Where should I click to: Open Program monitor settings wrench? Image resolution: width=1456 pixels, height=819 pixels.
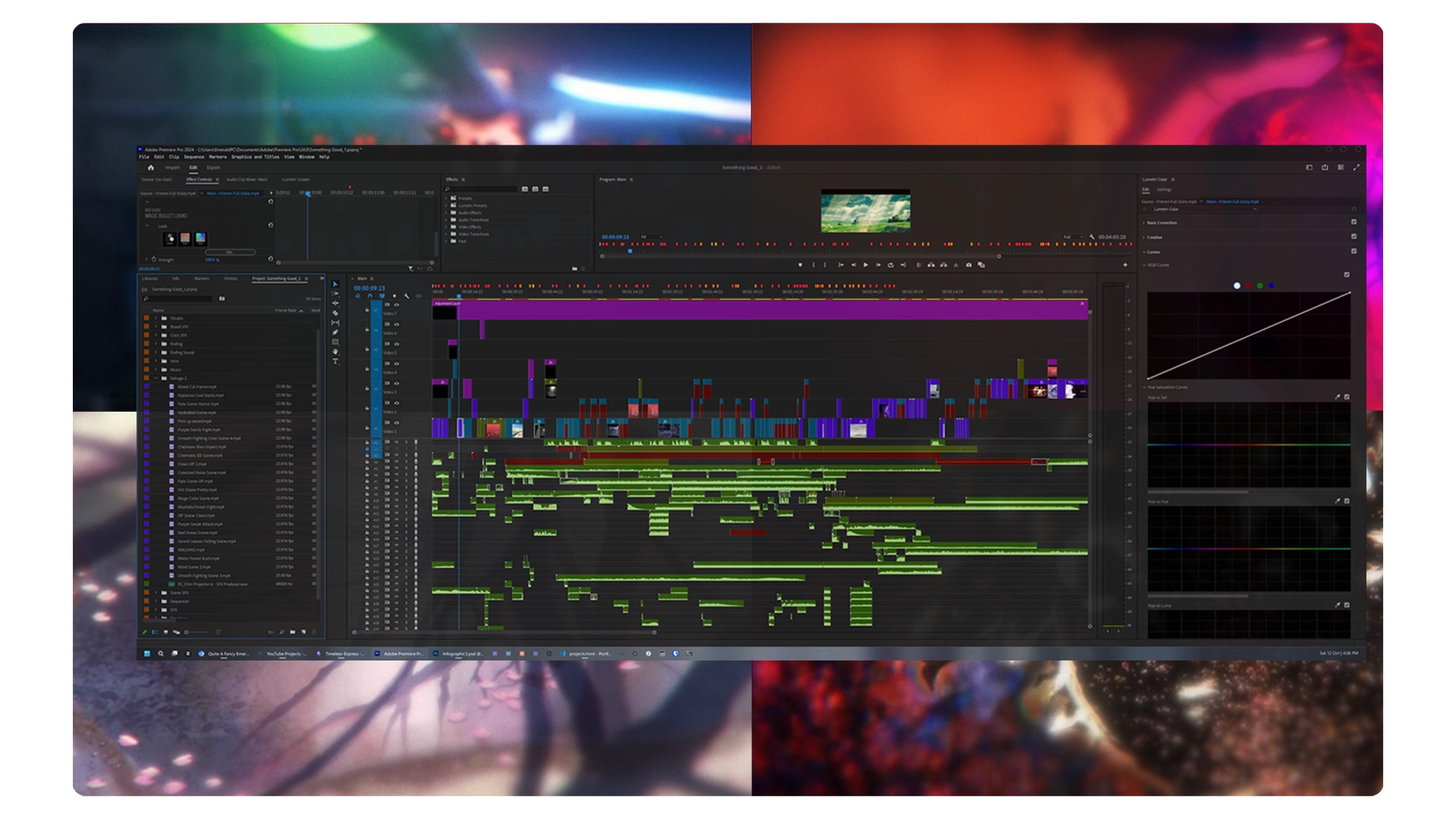click(1092, 237)
